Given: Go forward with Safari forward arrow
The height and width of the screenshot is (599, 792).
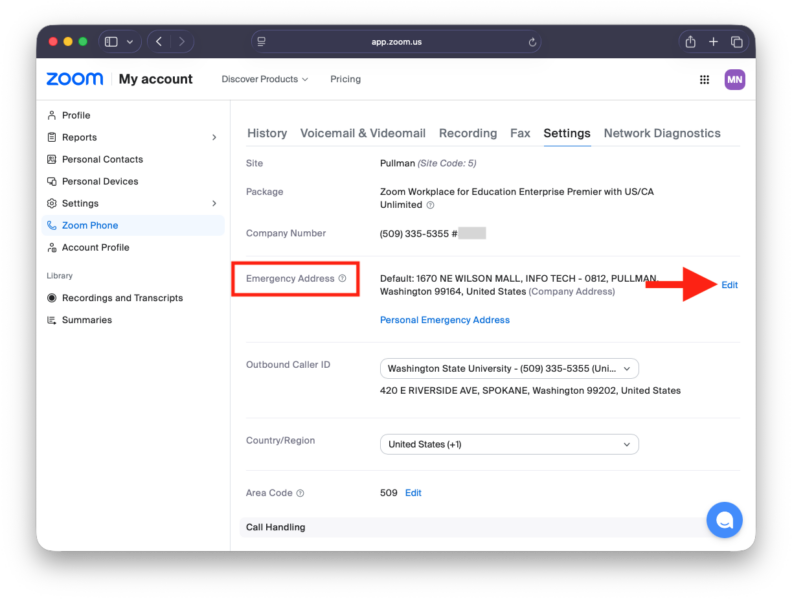Looking at the screenshot, I should point(182,41).
